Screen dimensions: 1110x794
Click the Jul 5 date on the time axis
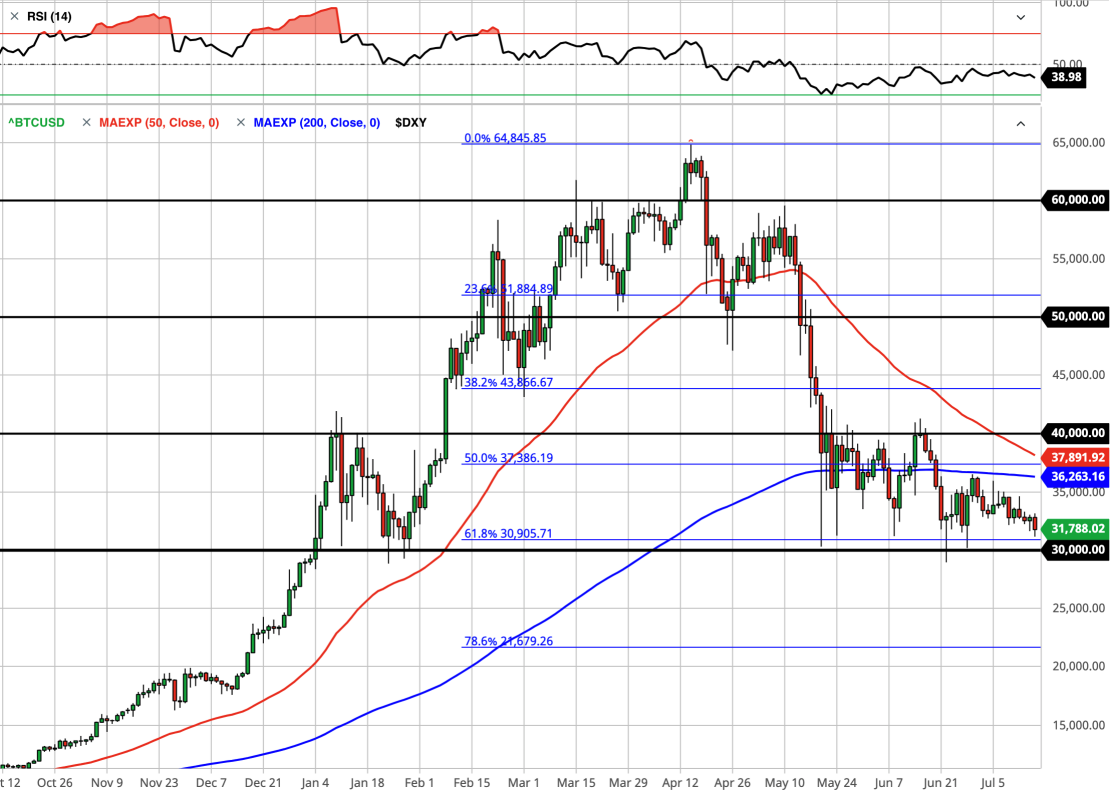(x=992, y=783)
